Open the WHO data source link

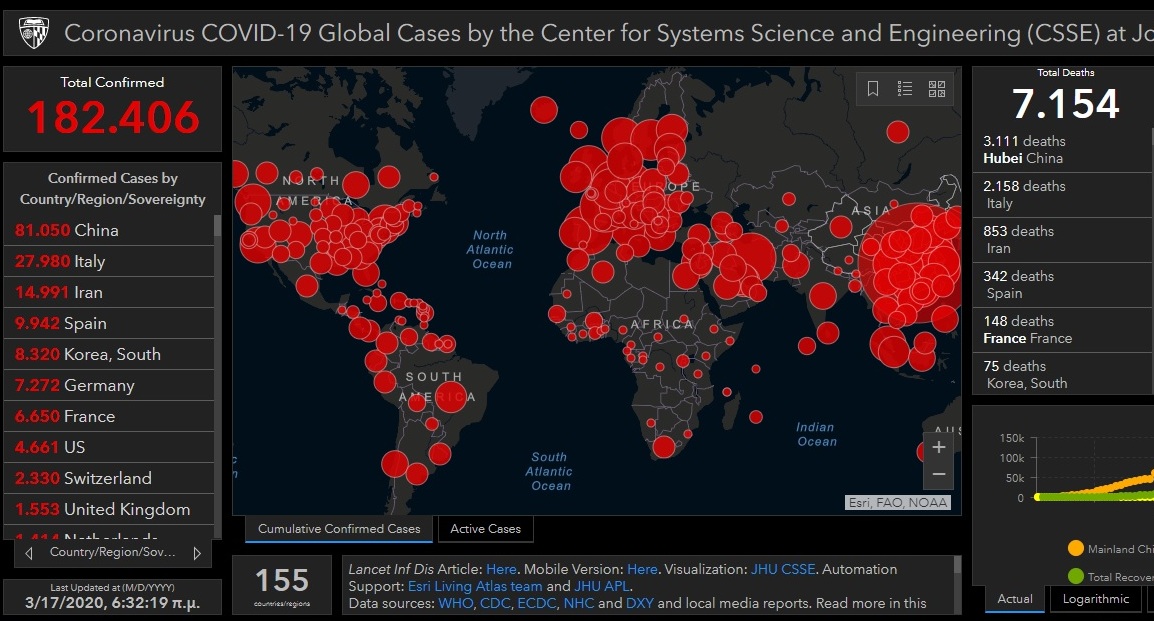click(x=455, y=603)
